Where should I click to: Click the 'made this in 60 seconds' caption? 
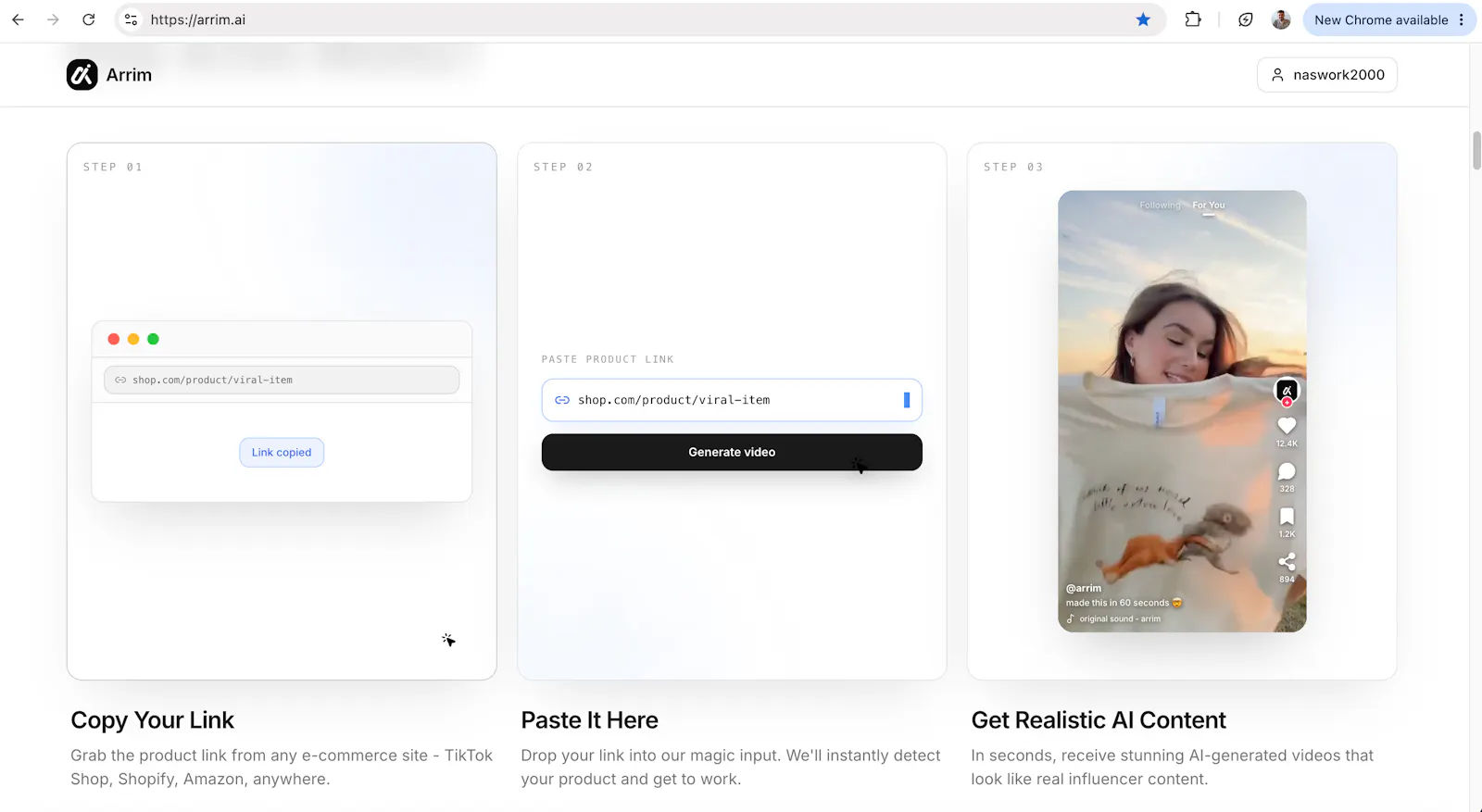pyautogui.click(x=1124, y=603)
